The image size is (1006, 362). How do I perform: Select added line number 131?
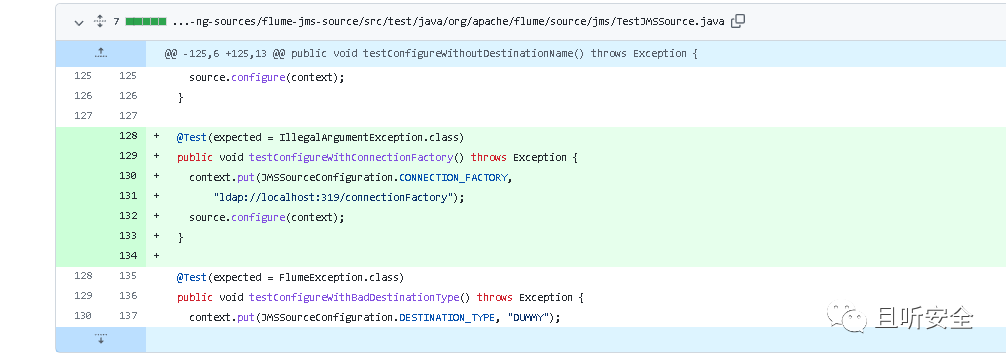128,196
